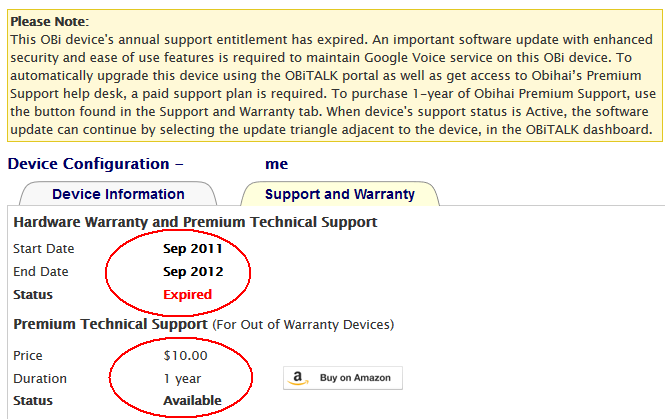Click the Sep 2012 end date
Image resolution: width=665 pixels, height=419 pixels.
coord(193,271)
